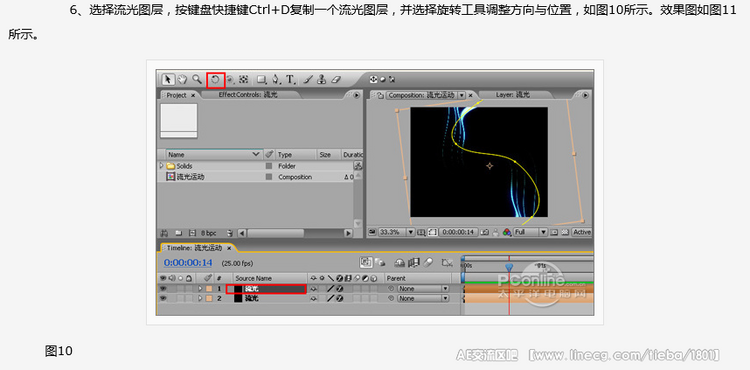
Task: Open the Full resolution dropdown
Action: (530, 232)
